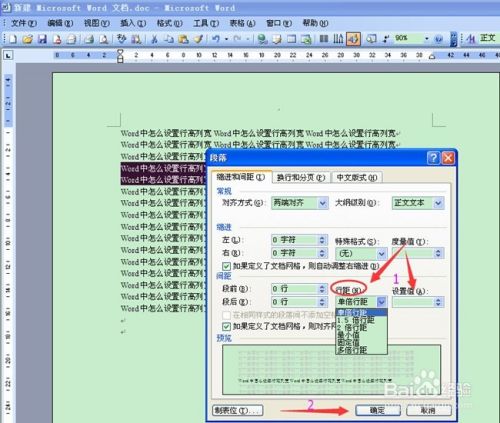
Task: Click the 段后 spacing spinner arrows
Action: click(x=322, y=302)
